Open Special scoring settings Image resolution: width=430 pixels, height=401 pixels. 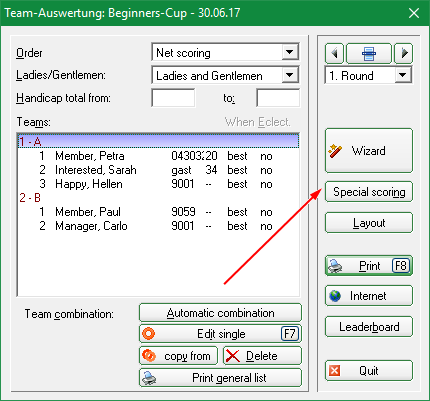pos(369,192)
